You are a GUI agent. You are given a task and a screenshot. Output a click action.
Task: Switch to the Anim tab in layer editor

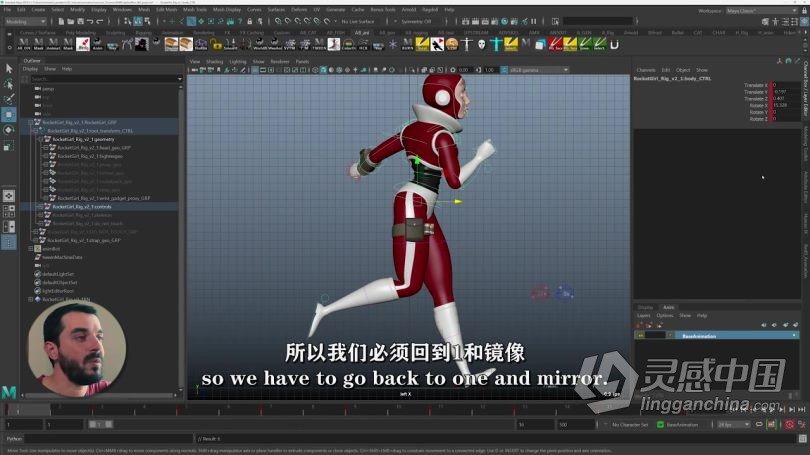668,307
